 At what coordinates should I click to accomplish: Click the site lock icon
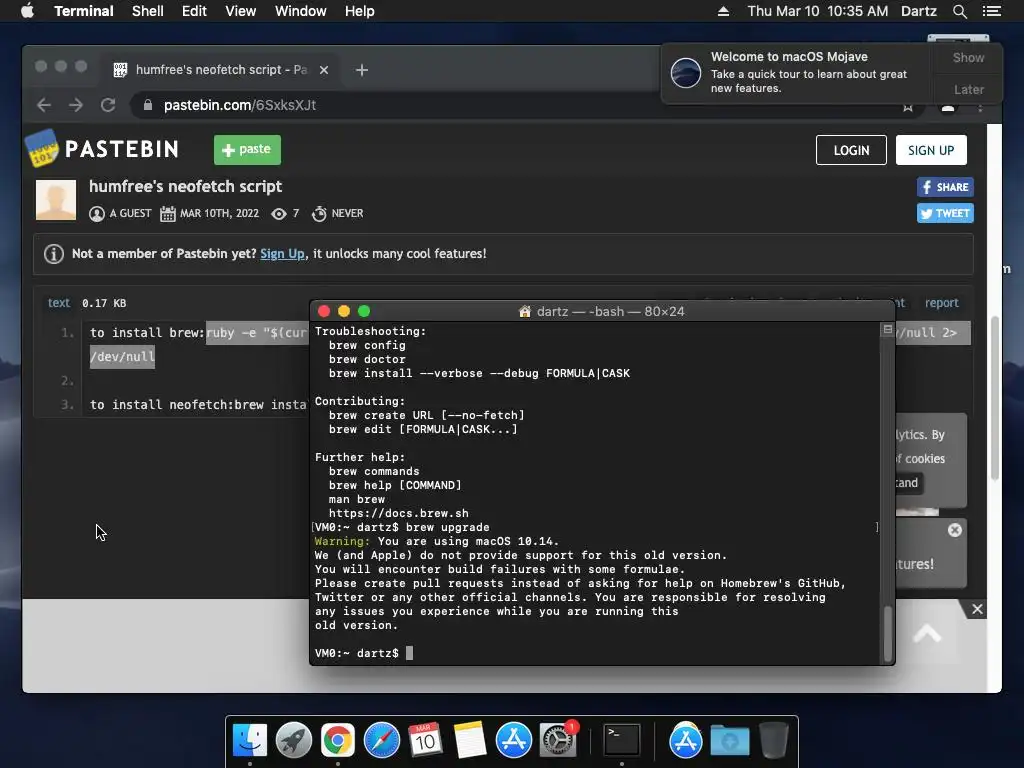pyautogui.click(x=148, y=105)
